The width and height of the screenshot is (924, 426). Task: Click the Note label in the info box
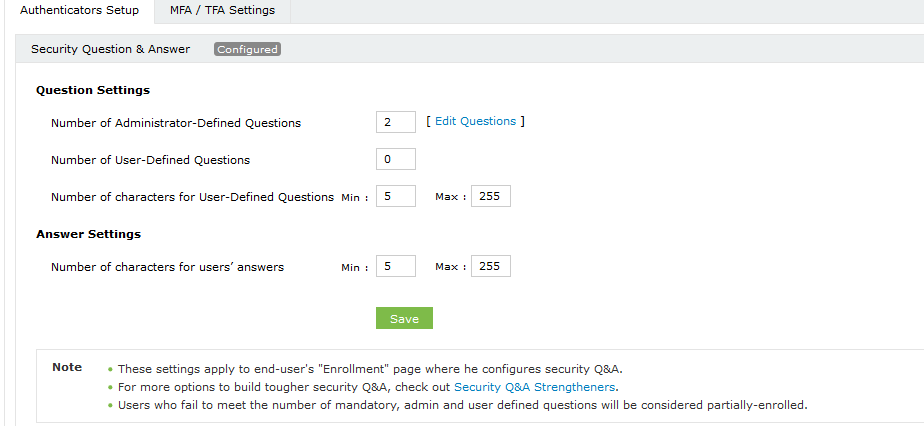point(67,367)
